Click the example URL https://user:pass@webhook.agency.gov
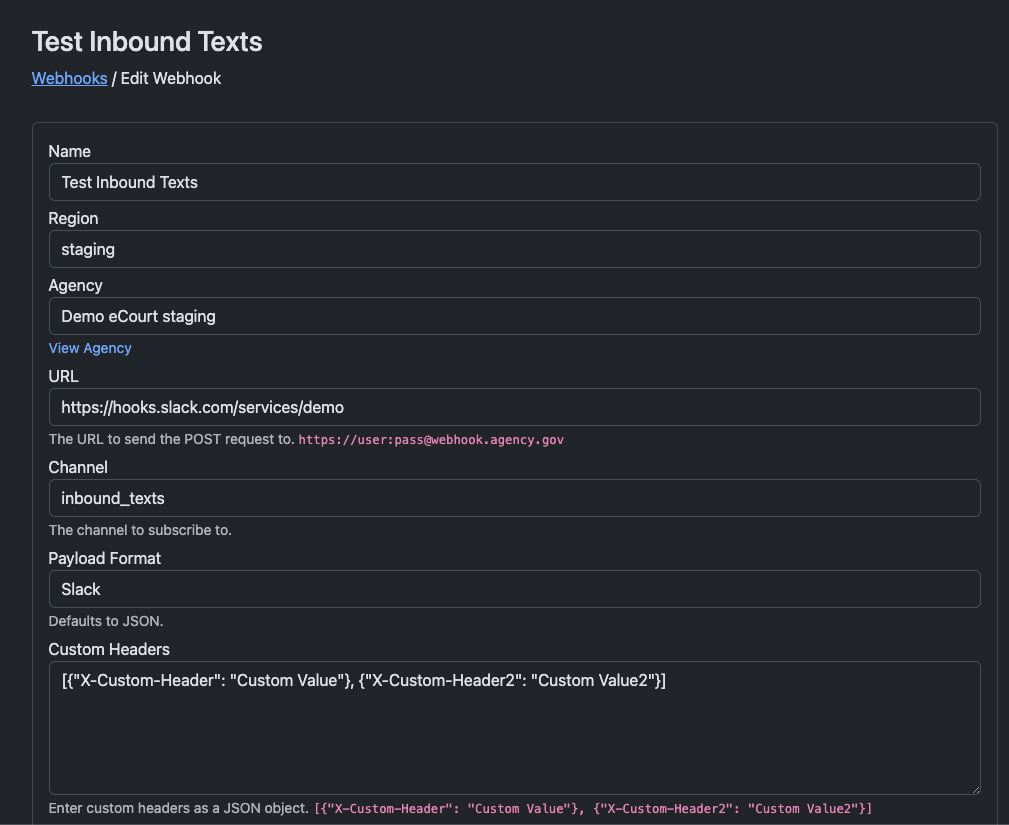Image resolution: width=1009 pixels, height=825 pixels. point(431,440)
